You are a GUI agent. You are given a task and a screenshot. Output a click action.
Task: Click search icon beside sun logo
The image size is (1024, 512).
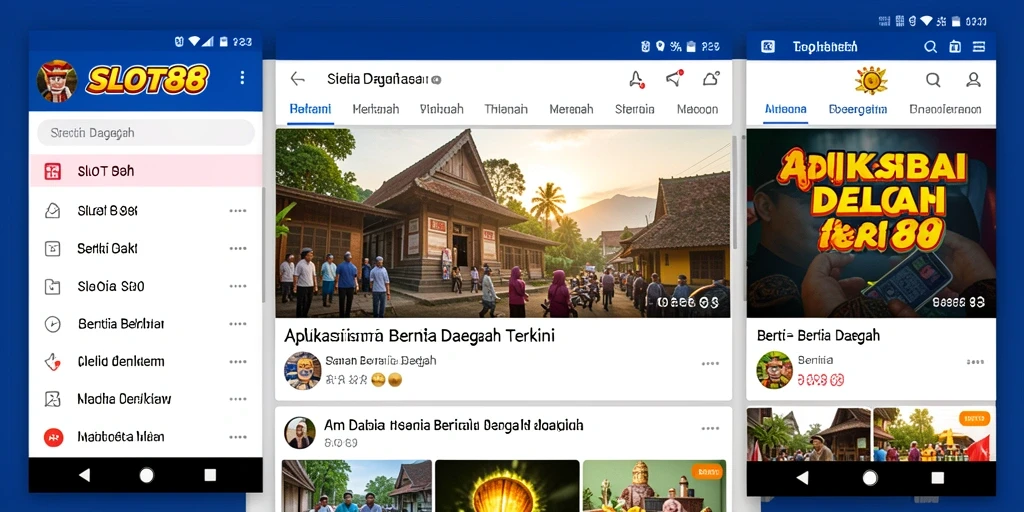click(933, 80)
